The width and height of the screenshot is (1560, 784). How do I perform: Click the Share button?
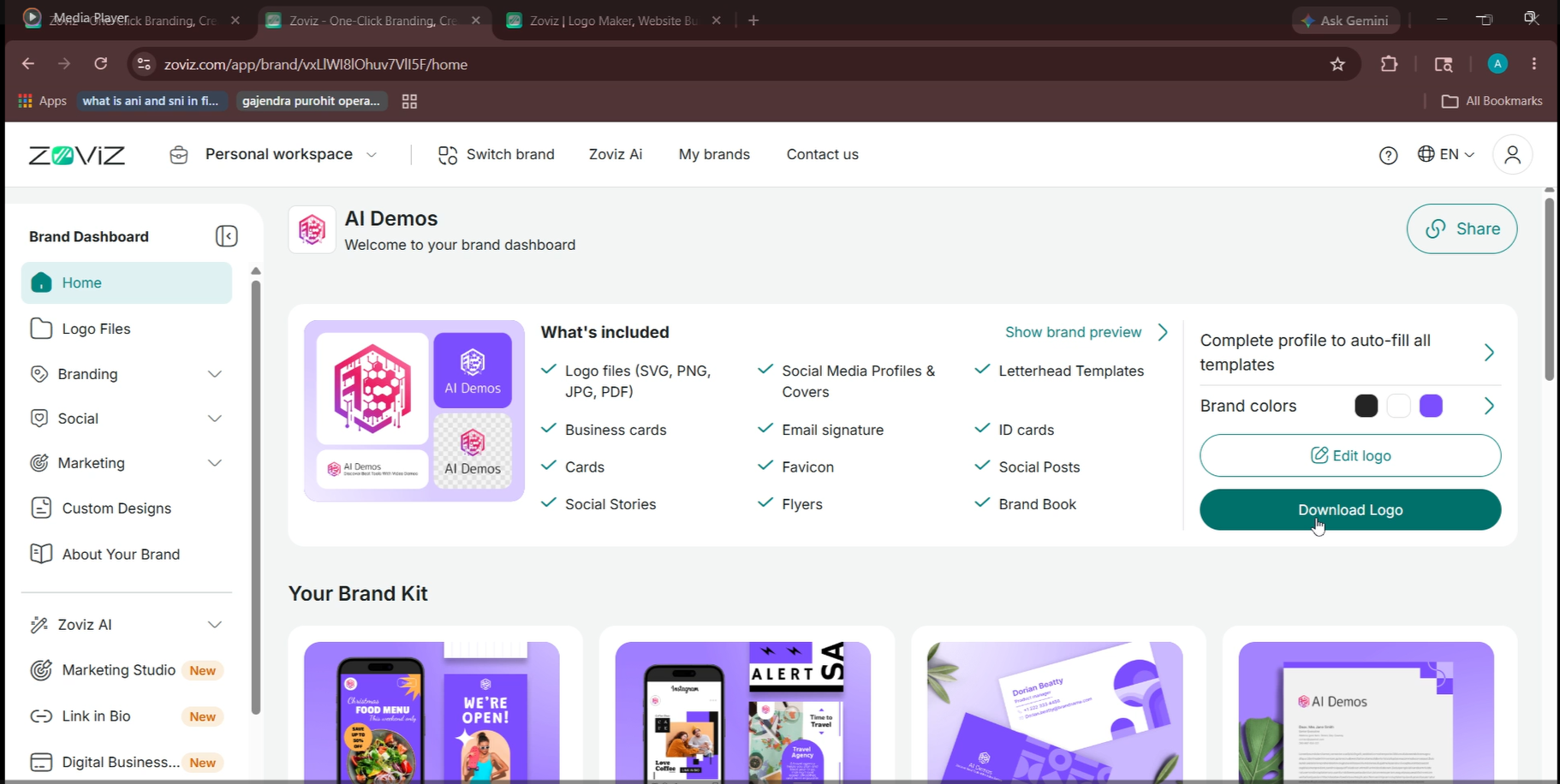1462,229
